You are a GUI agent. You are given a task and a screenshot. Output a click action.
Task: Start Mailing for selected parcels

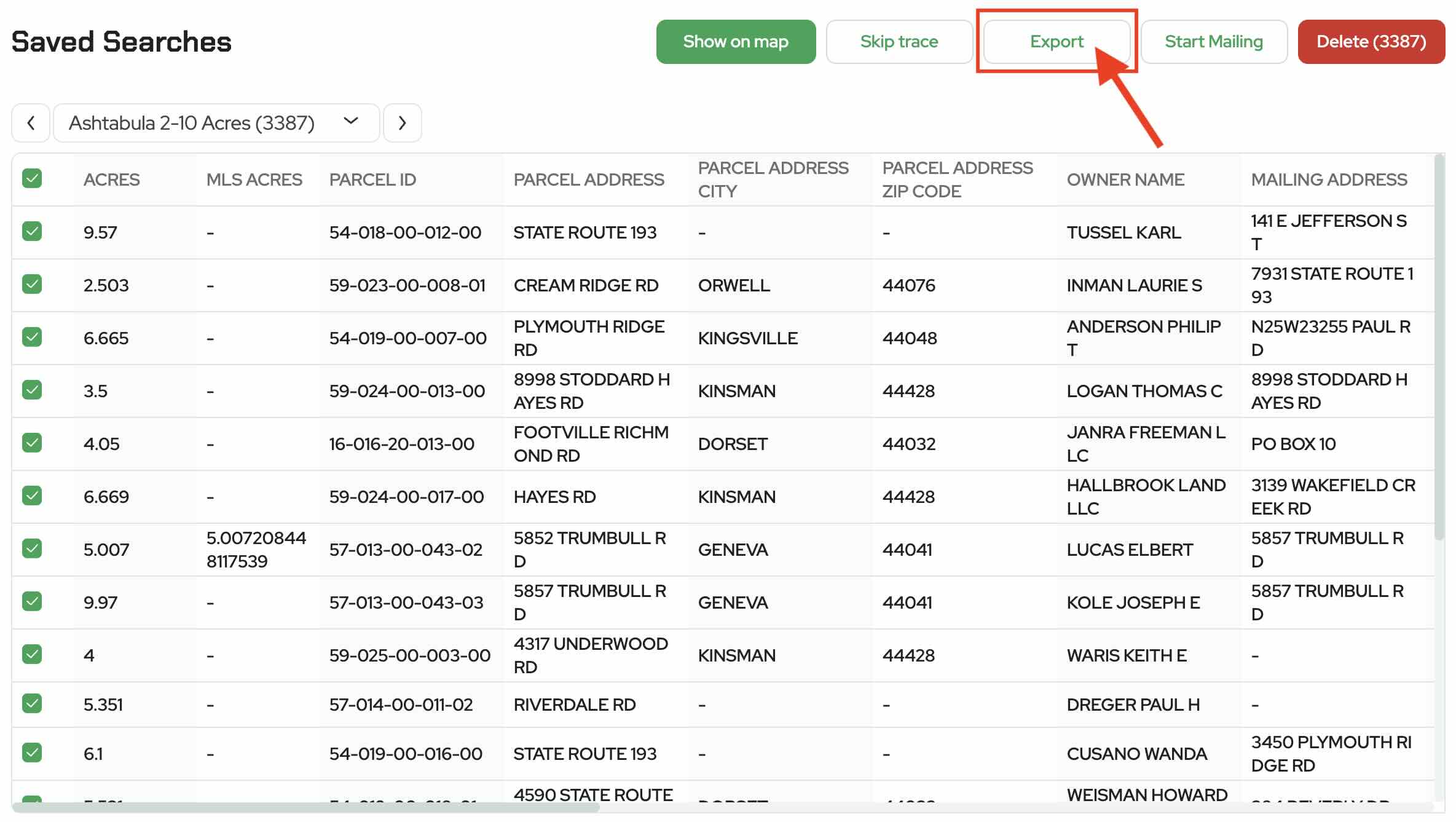tap(1213, 42)
